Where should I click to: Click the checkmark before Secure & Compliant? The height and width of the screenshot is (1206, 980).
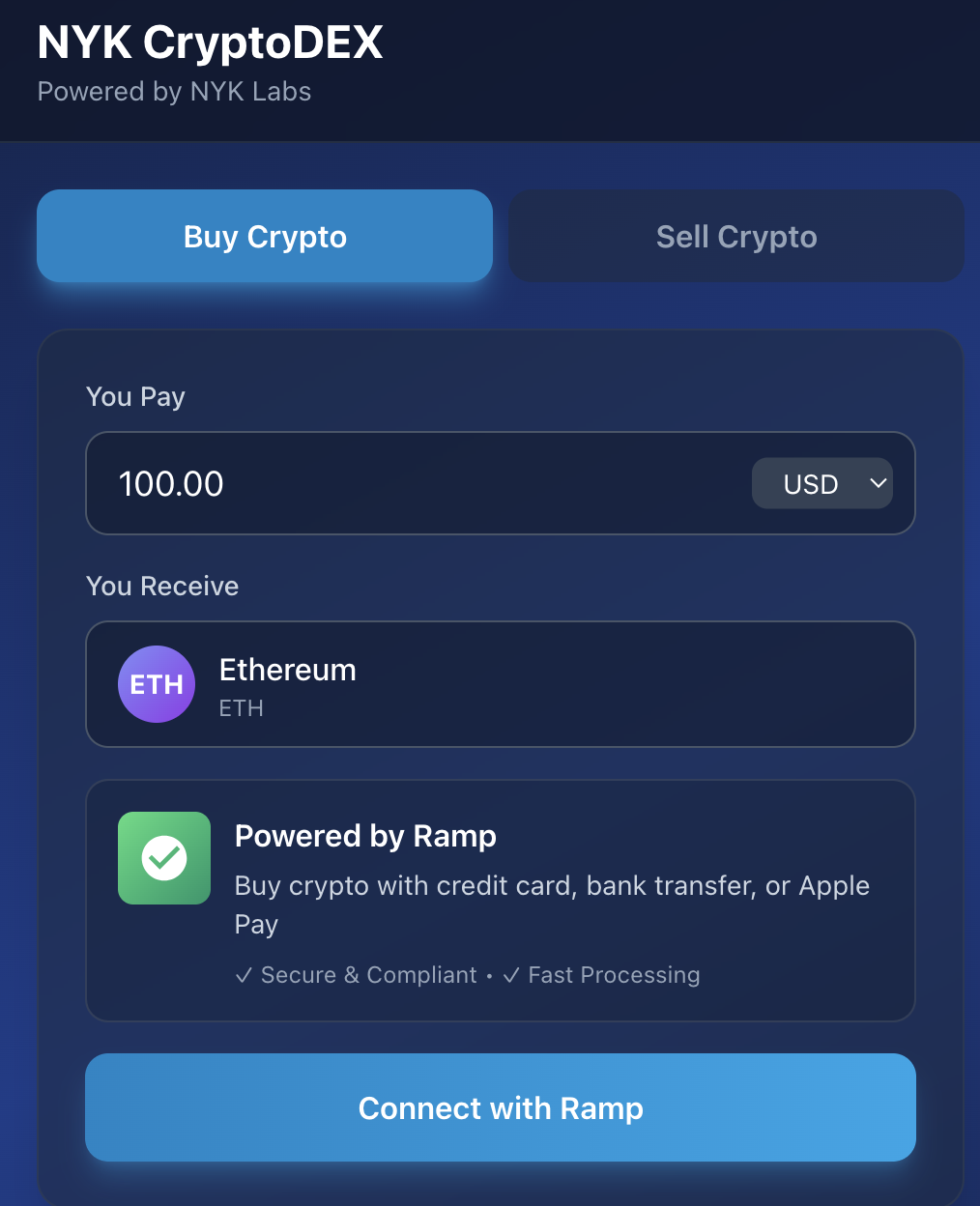click(244, 976)
